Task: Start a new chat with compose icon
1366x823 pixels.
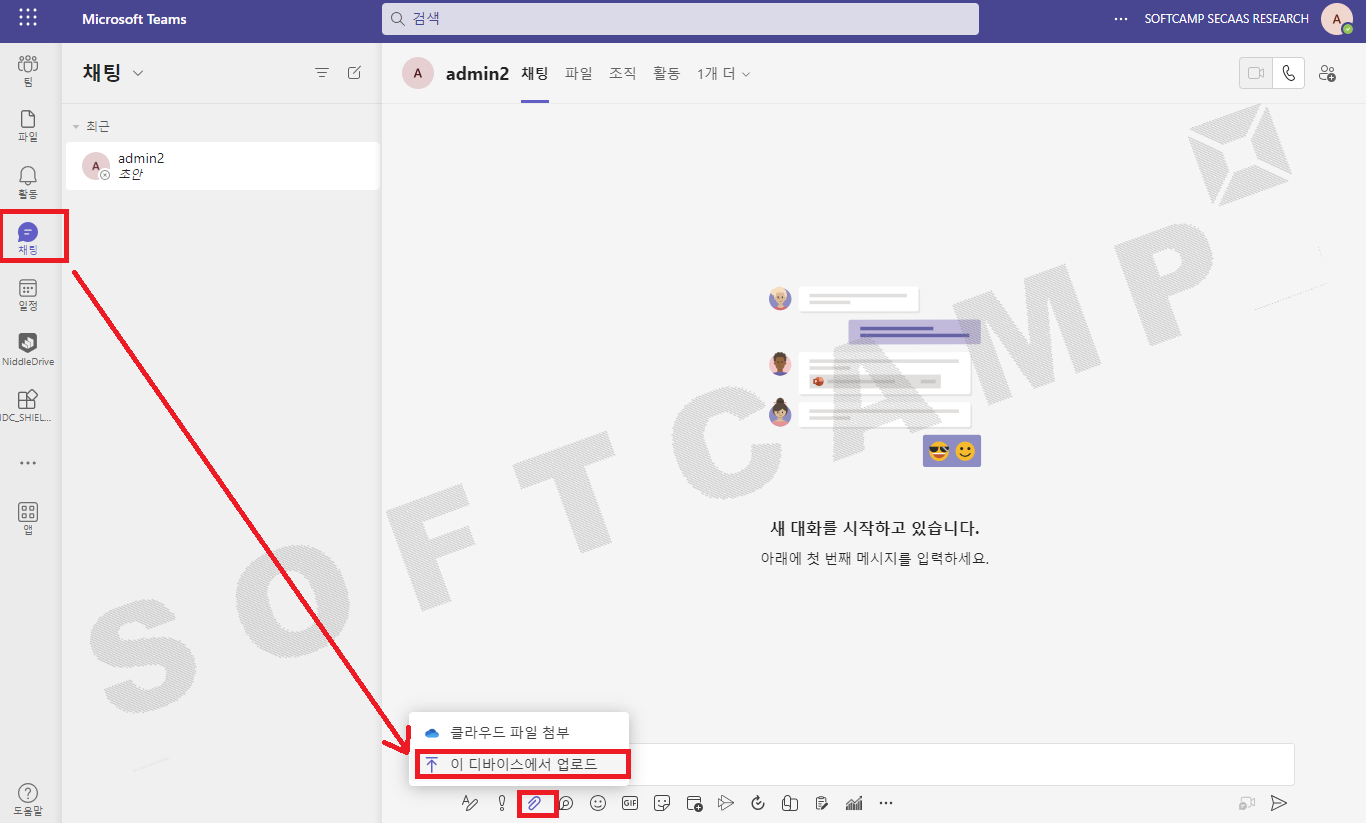Action: coord(354,73)
